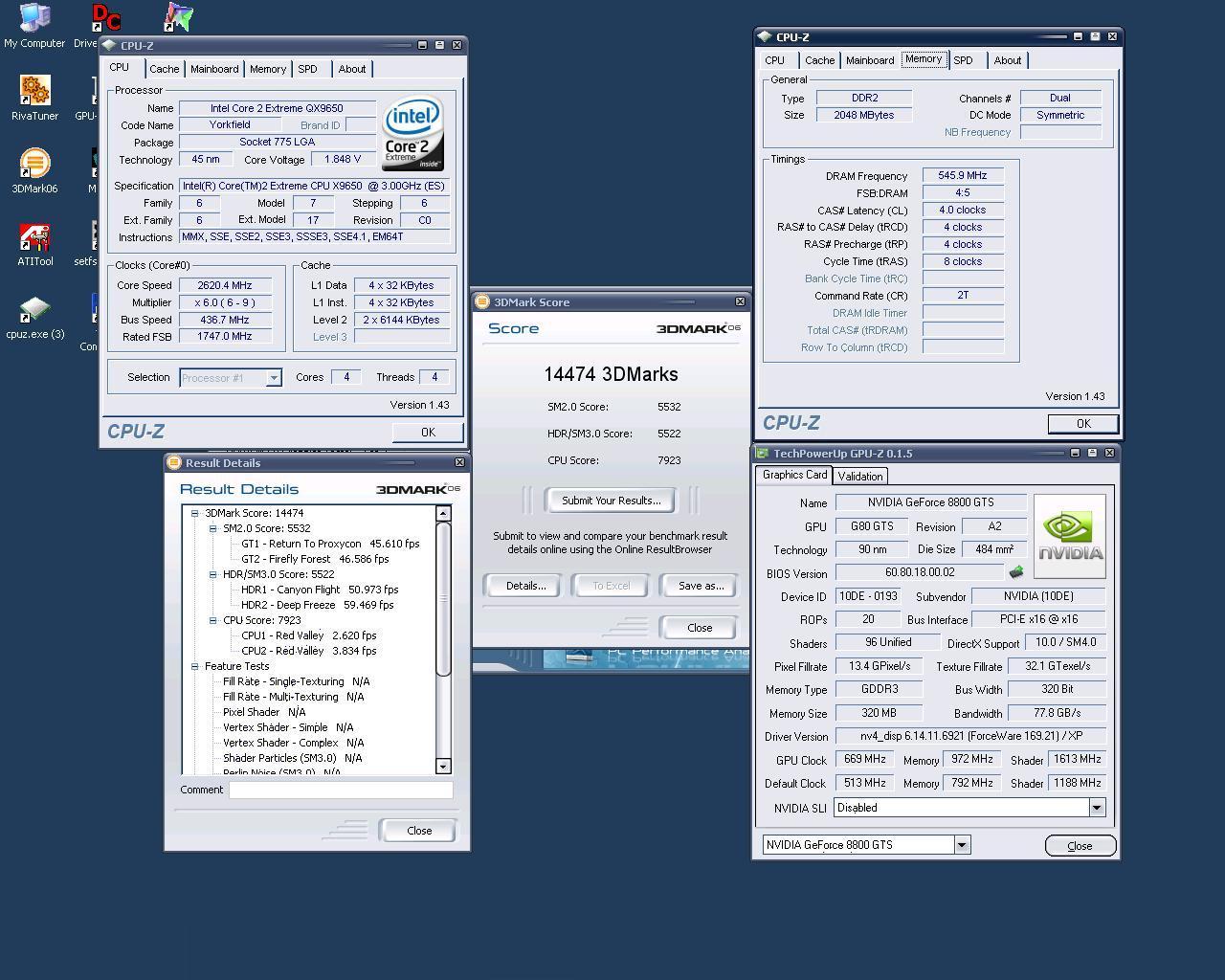Open the 3DMark06 desktop shortcut
1225x980 pixels.
[x=34, y=171]
